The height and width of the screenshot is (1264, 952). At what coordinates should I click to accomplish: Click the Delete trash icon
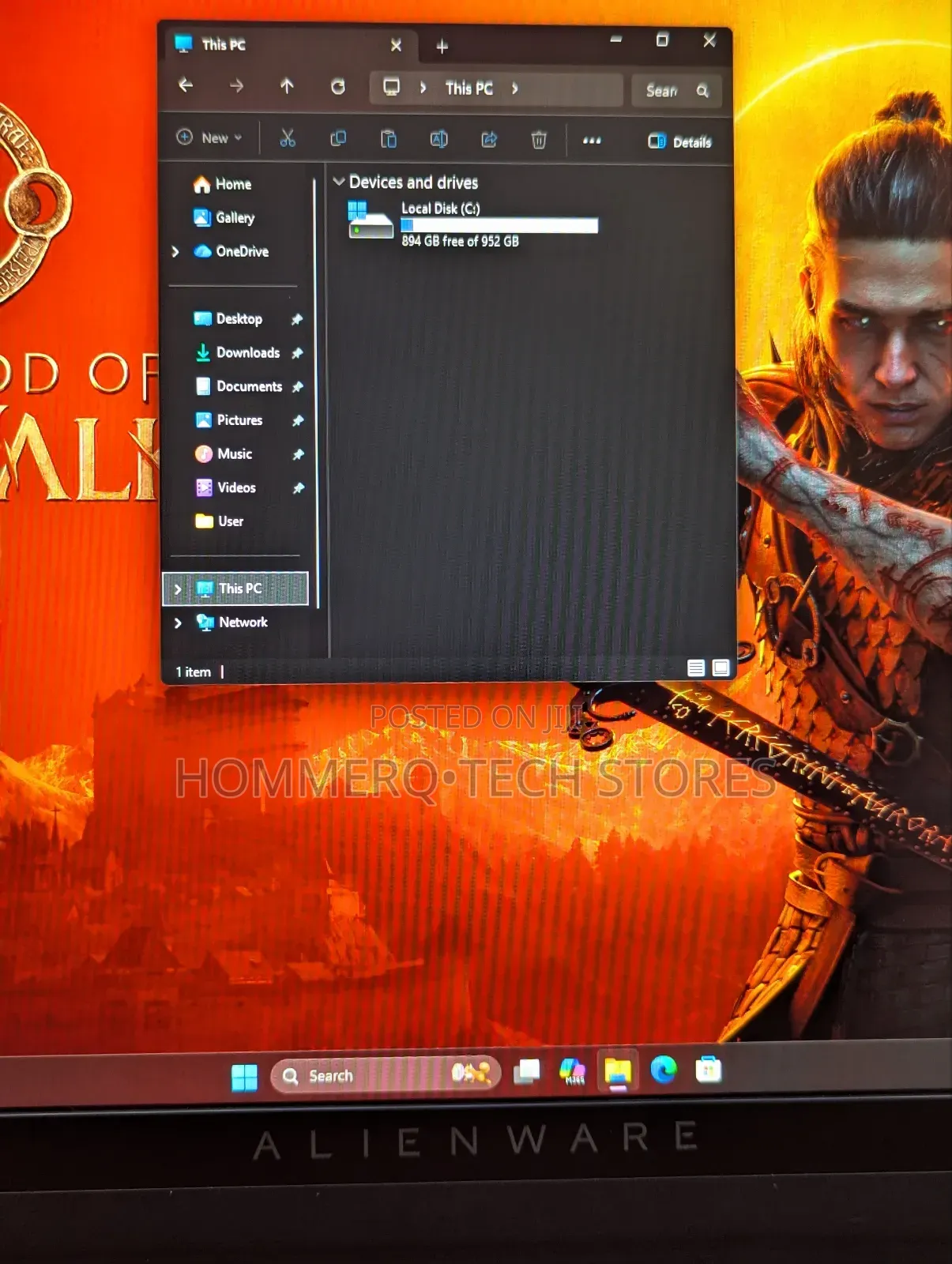coord(539,141)
